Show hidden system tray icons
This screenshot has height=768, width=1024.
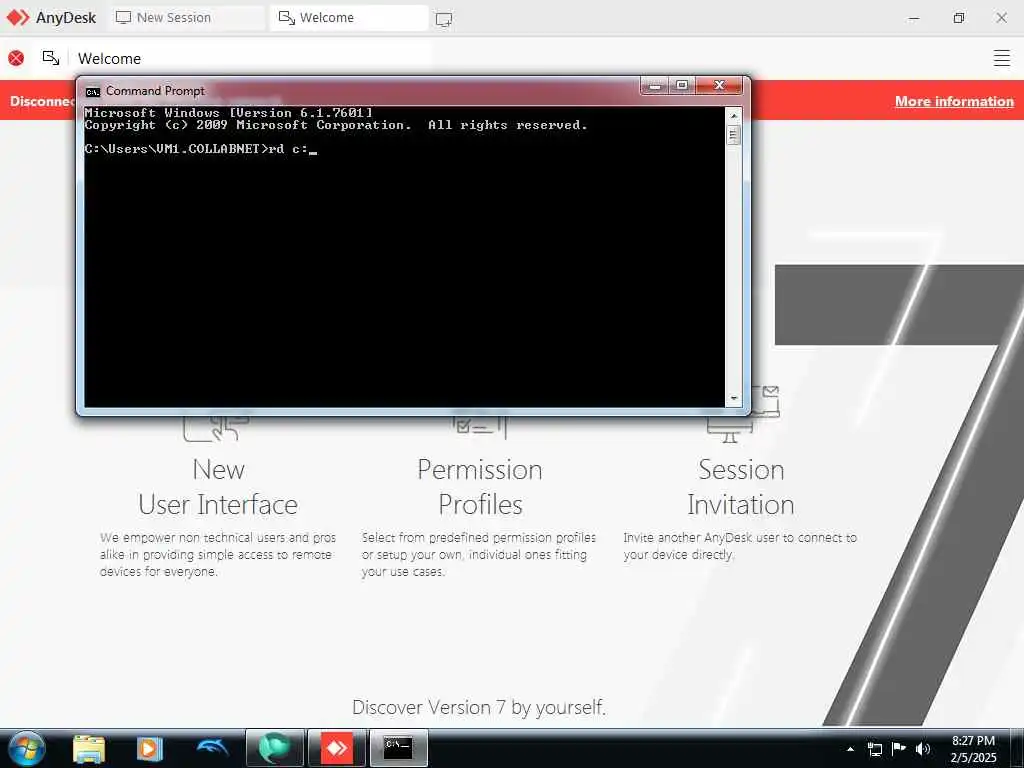(850, 749)
